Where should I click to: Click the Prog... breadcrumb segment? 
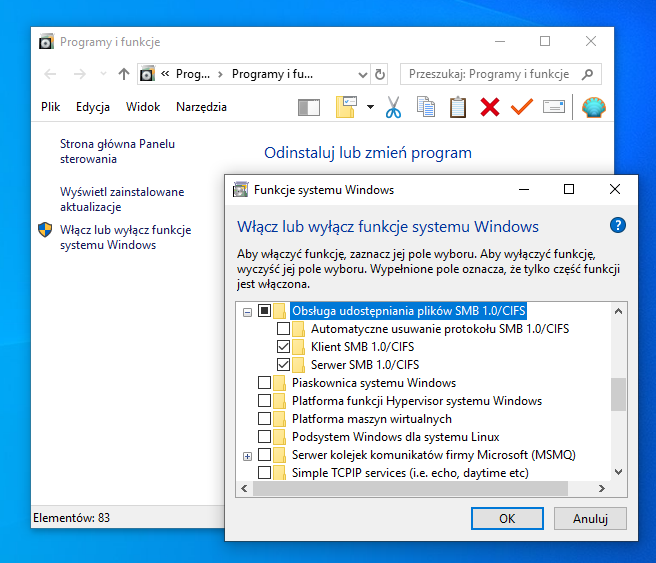coord(193,74)
